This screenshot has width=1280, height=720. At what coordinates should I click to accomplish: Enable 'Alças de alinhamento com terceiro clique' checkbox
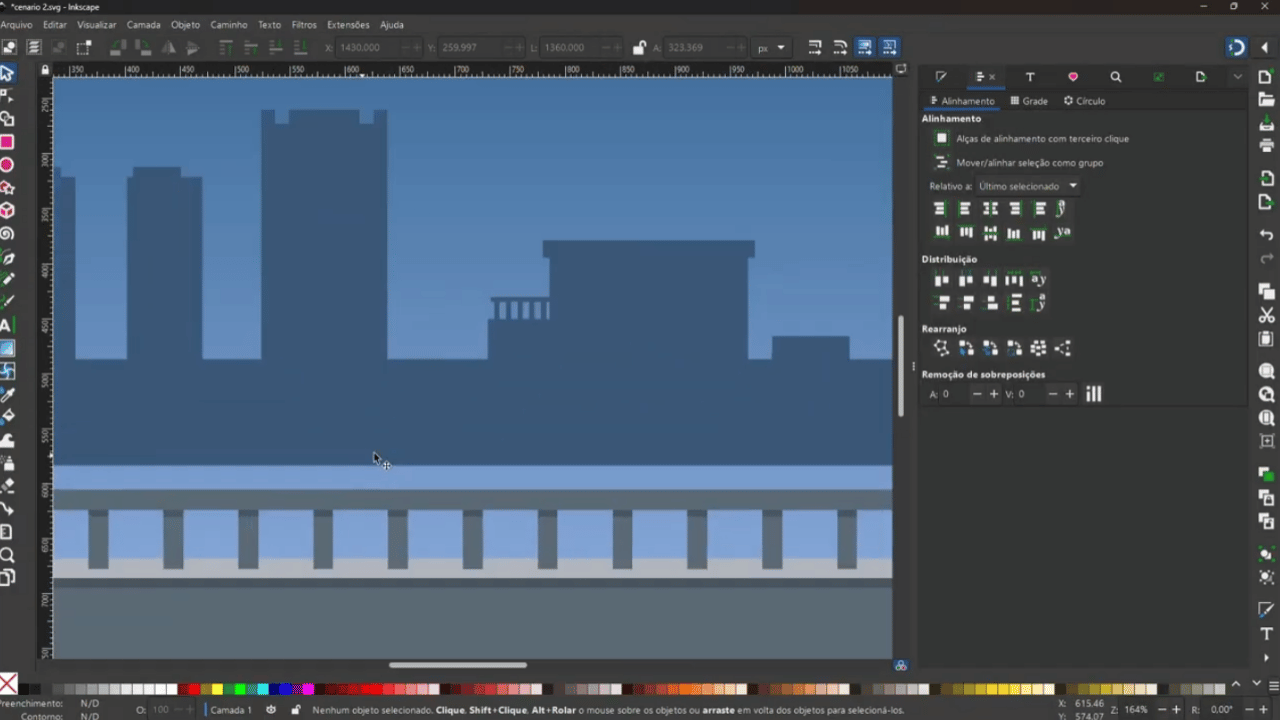(942, 139)
